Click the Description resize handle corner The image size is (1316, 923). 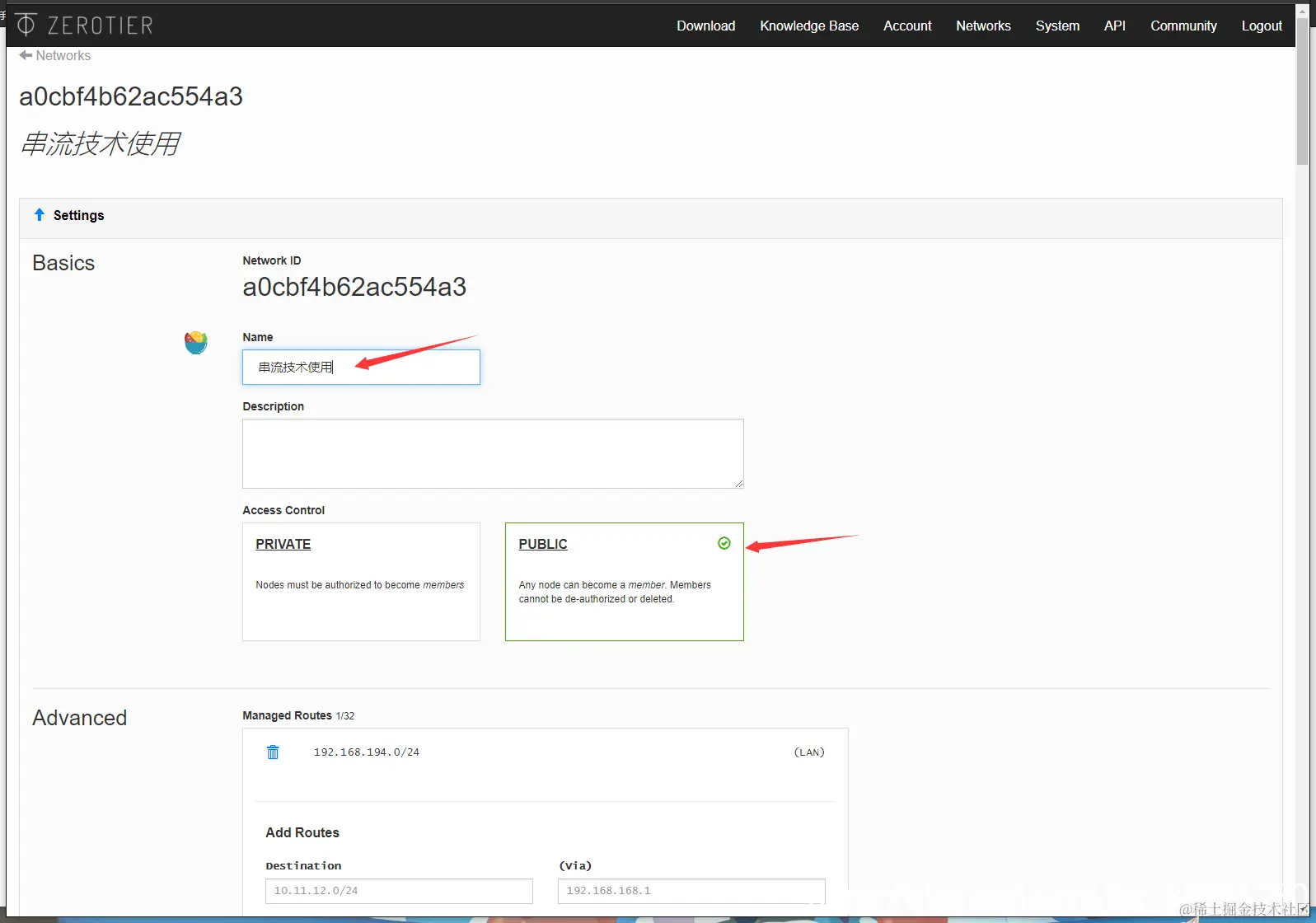tap(739, 484)
